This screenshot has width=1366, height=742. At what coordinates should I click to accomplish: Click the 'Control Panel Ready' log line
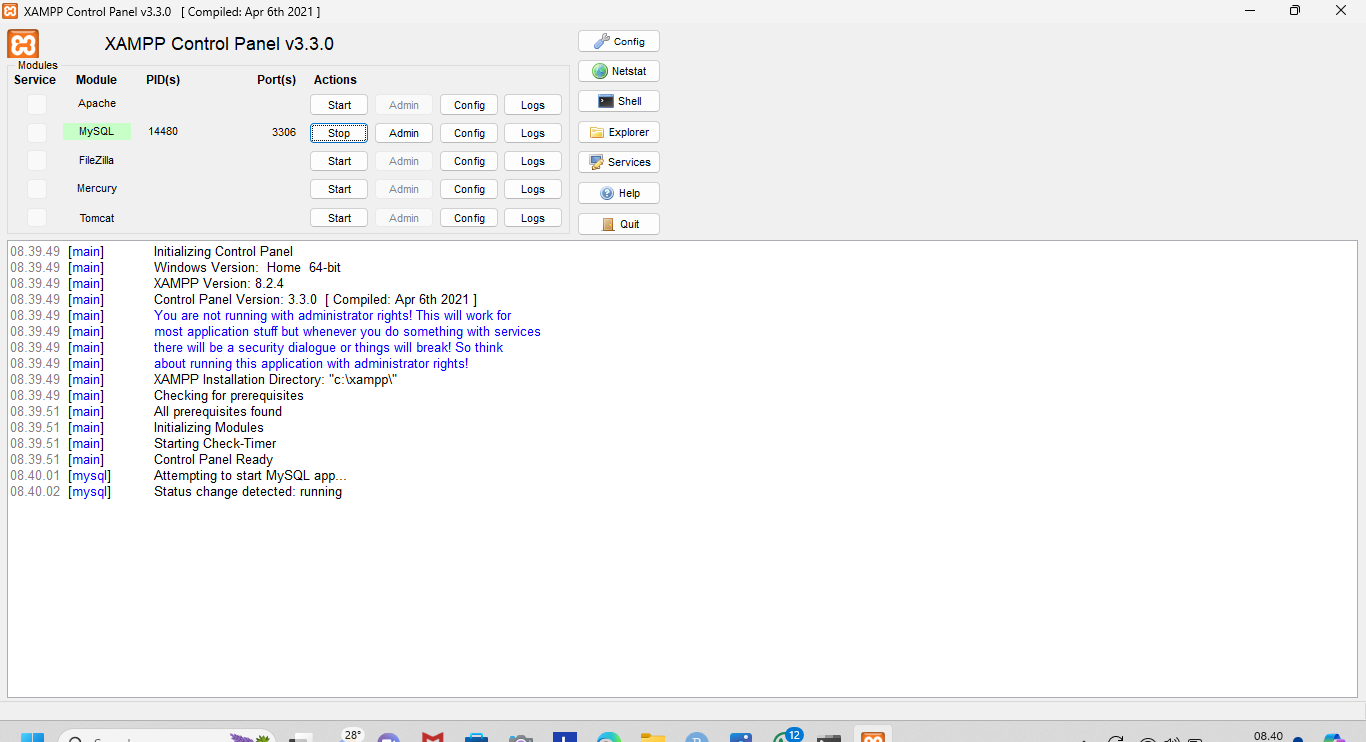coord(213,460)
